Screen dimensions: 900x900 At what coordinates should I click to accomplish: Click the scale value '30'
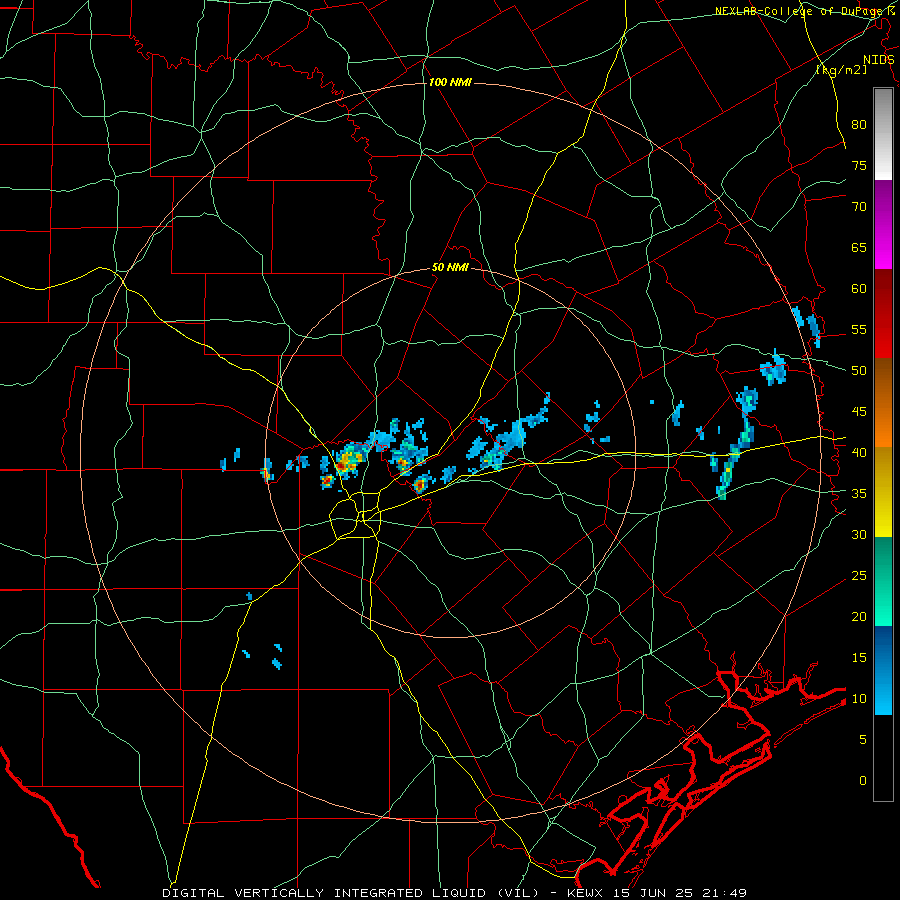859,535
